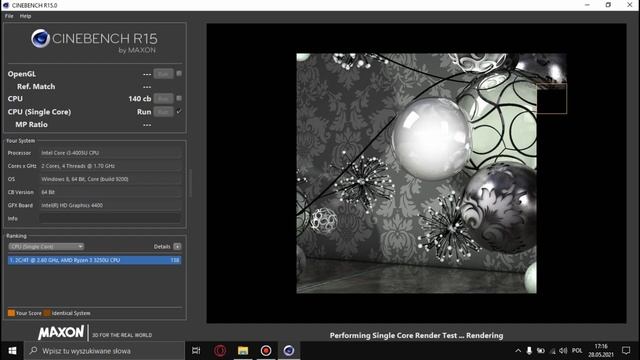Open the Help menu
Viewport: 640px width, 360px height.
25,16
